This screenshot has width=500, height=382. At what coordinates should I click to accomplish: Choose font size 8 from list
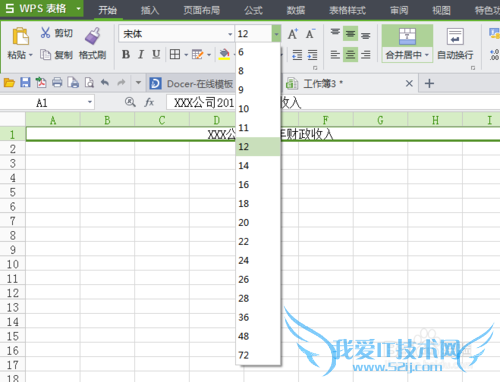click(258, 71)
